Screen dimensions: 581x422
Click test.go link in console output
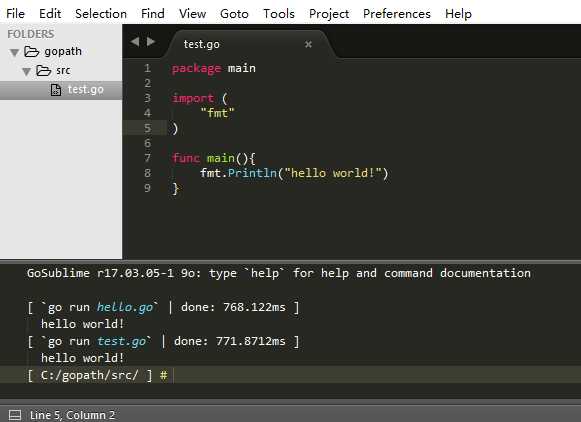[122, 341]
